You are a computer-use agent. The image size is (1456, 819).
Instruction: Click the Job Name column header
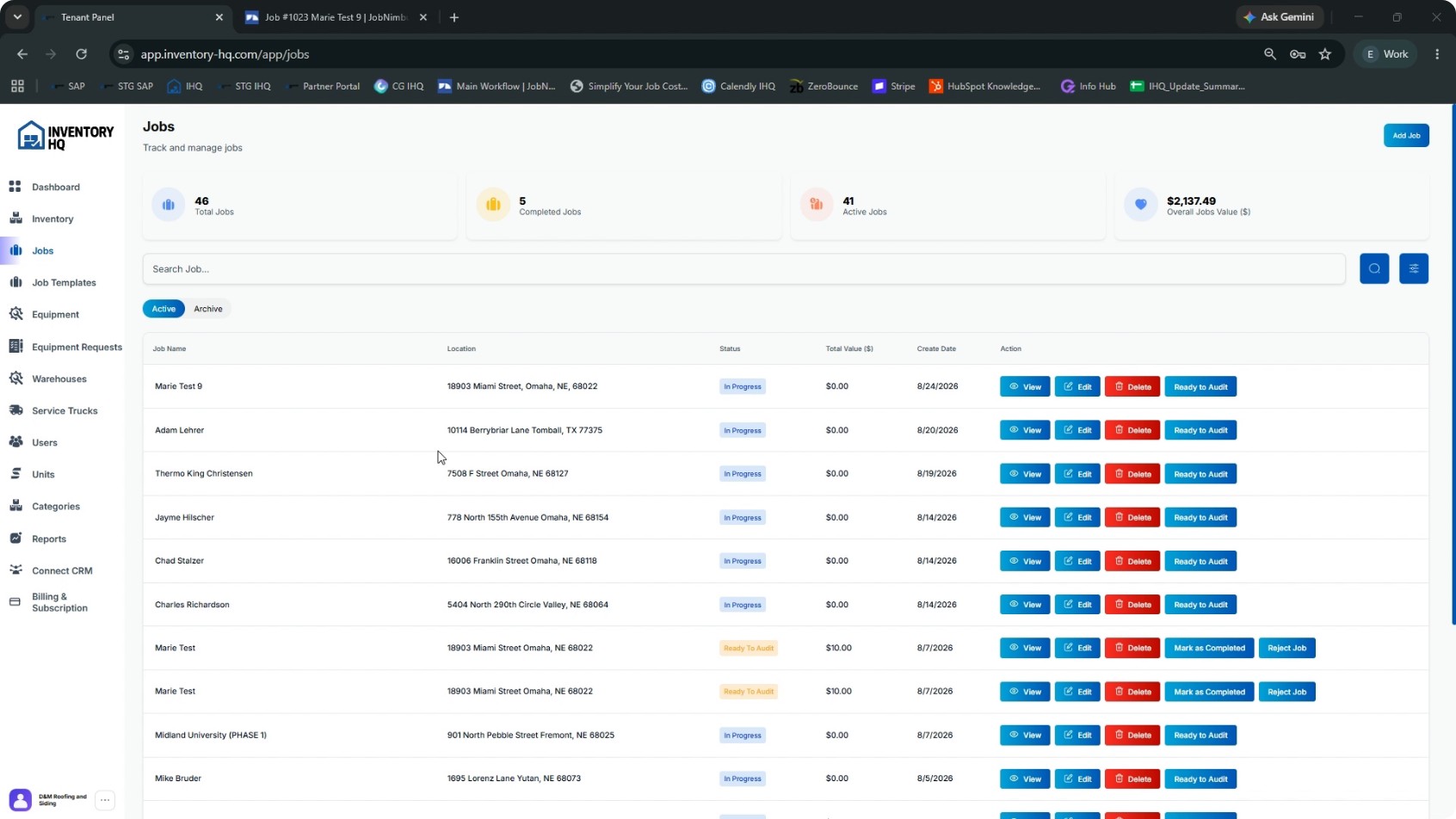[x=170, y=348]
